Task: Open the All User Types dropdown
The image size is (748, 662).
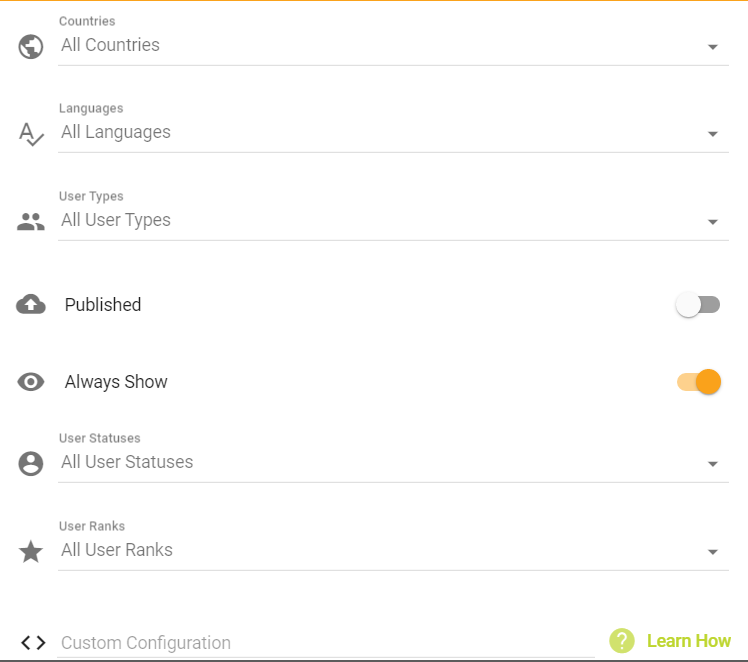Action: pos(393,221)
